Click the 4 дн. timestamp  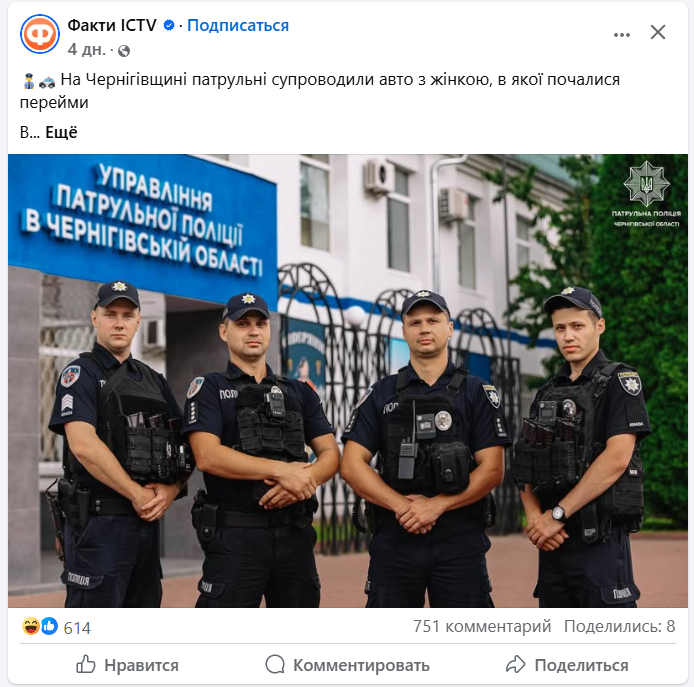tap(87, 50)
